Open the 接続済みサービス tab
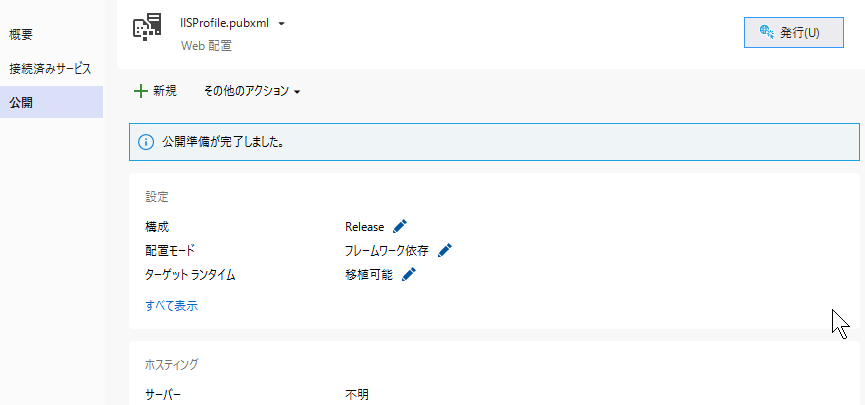Image resolution: width=865 pixels, height=405 pixels. [x=50, y=69]
